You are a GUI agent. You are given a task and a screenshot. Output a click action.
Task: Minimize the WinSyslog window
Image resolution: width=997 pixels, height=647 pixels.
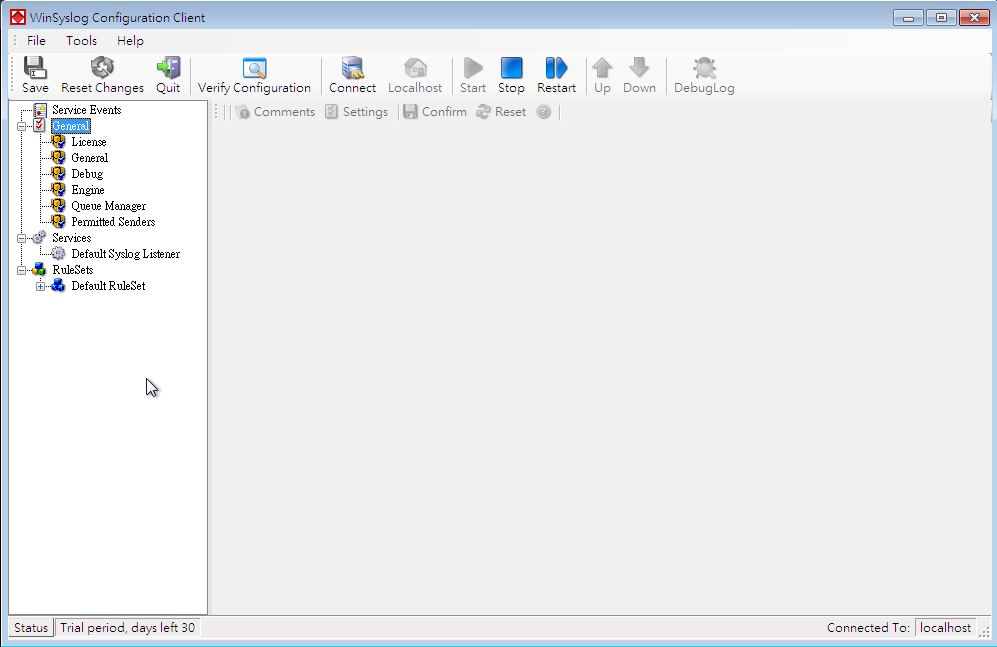click(908, 18)
